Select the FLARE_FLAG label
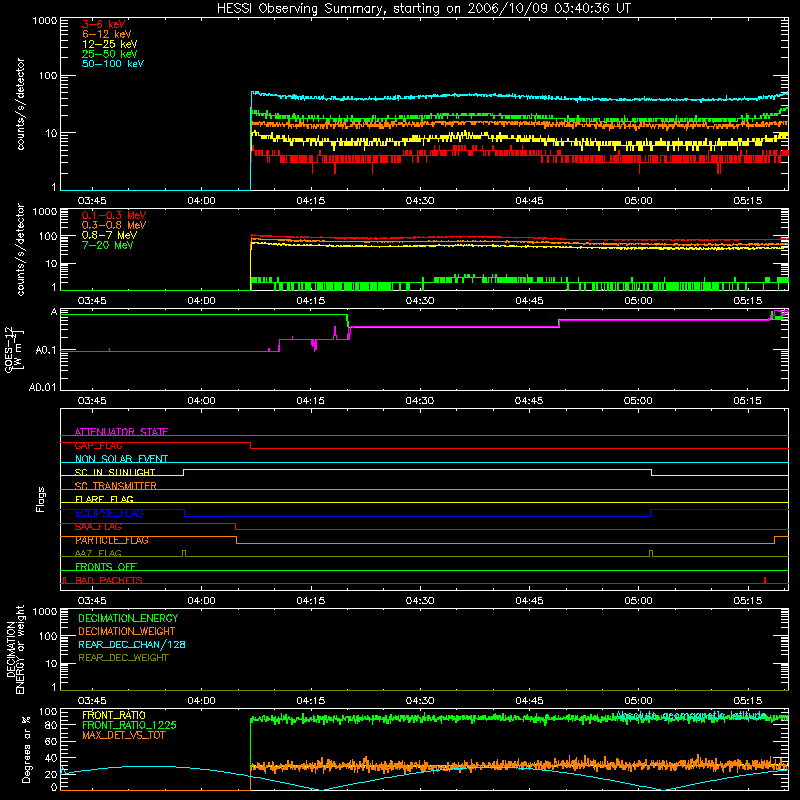 104,499
